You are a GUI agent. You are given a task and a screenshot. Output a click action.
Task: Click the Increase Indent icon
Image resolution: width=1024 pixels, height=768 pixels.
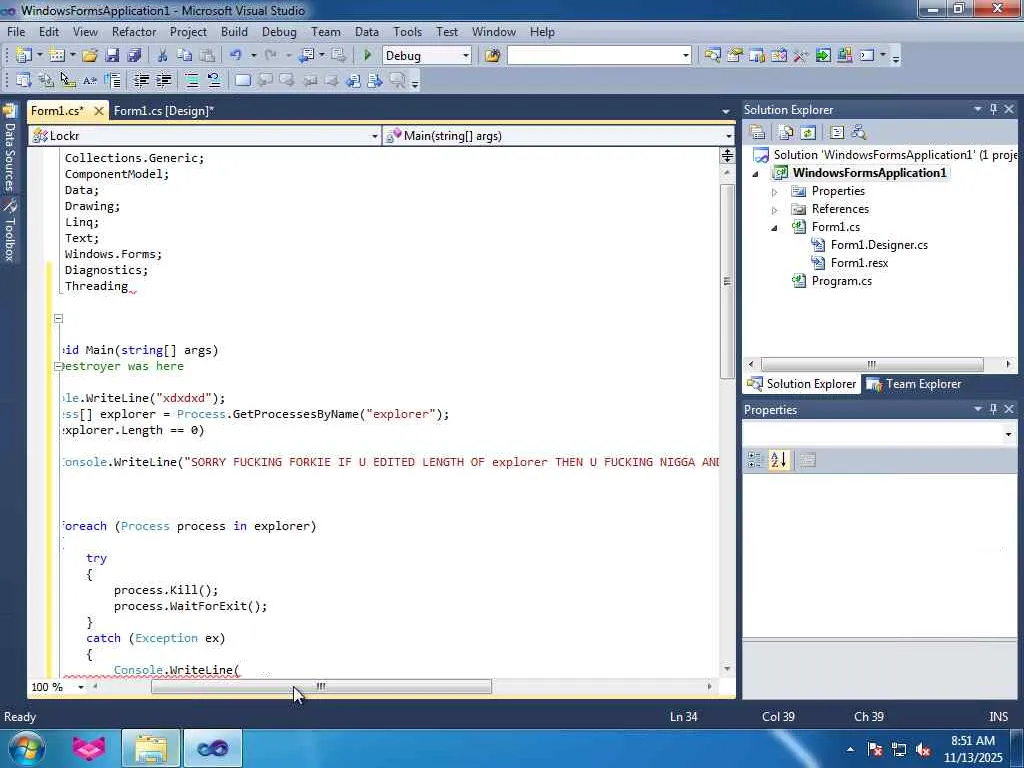(x=163, y=80)
